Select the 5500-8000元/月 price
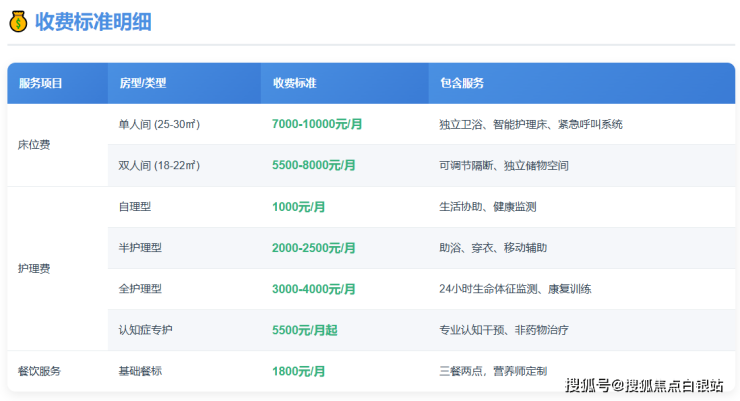 coord(313,165)
